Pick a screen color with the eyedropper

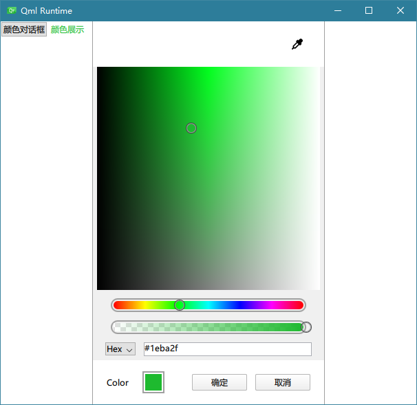click(297, 44)
